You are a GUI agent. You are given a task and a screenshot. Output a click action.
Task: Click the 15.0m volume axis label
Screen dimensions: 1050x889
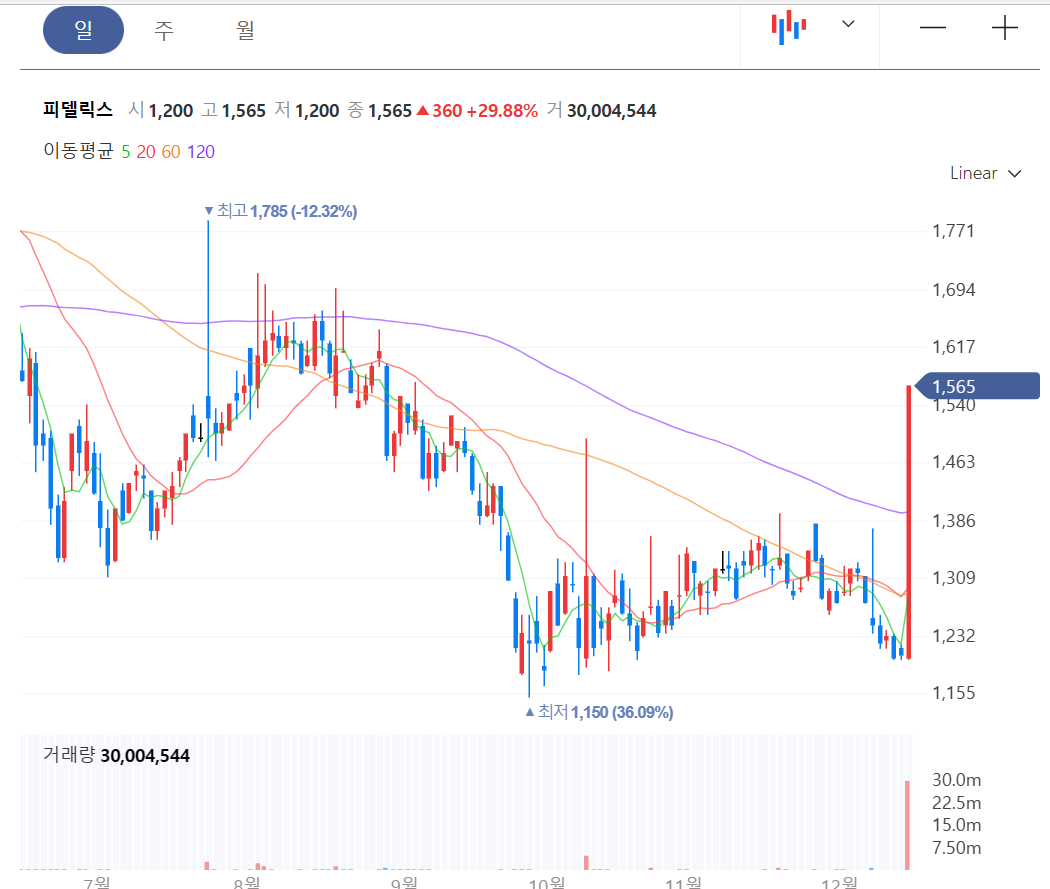tap(956, 825)
